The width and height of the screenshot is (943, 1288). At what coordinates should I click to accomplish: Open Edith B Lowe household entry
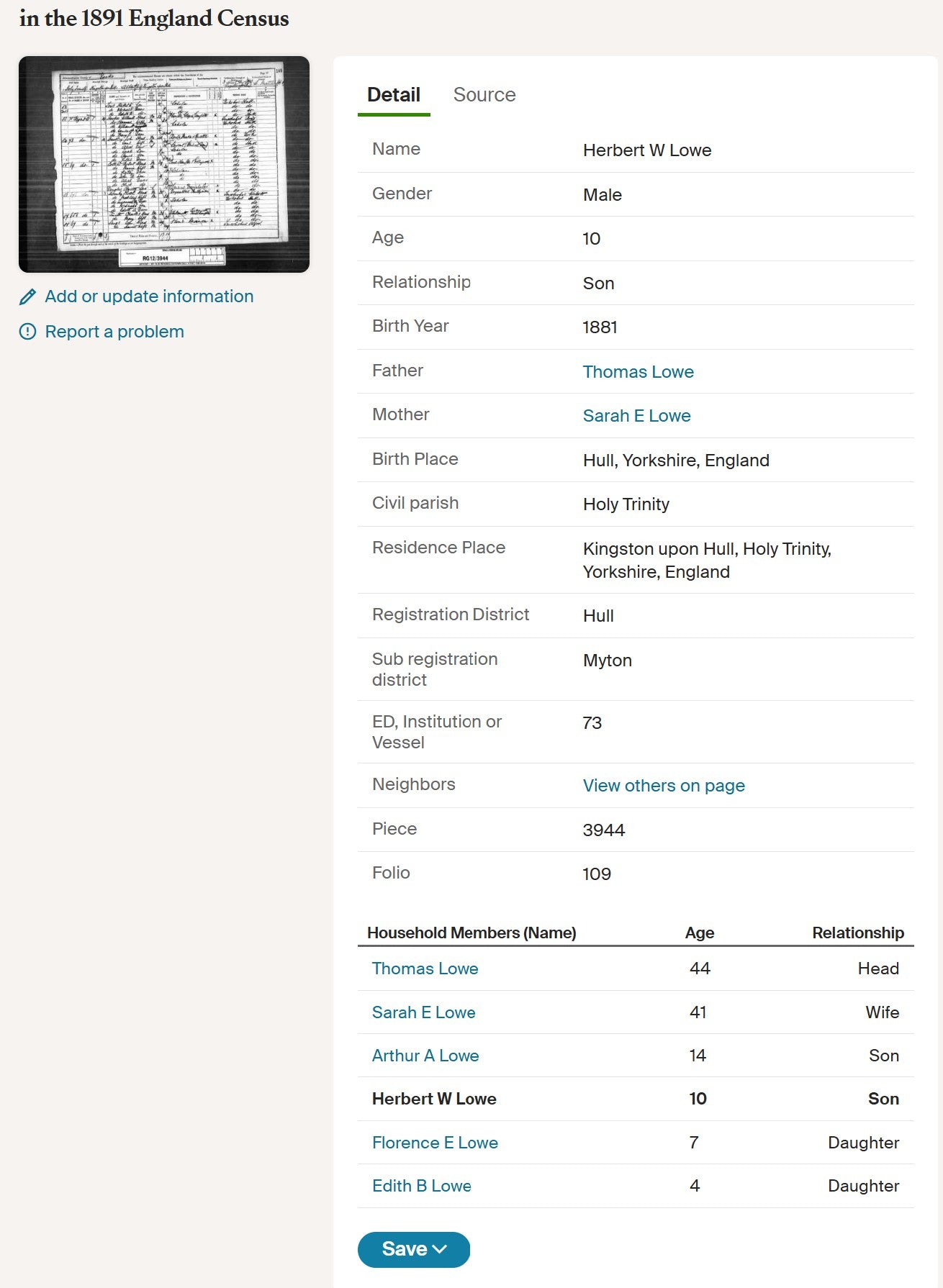click(x=421, y=1186)
